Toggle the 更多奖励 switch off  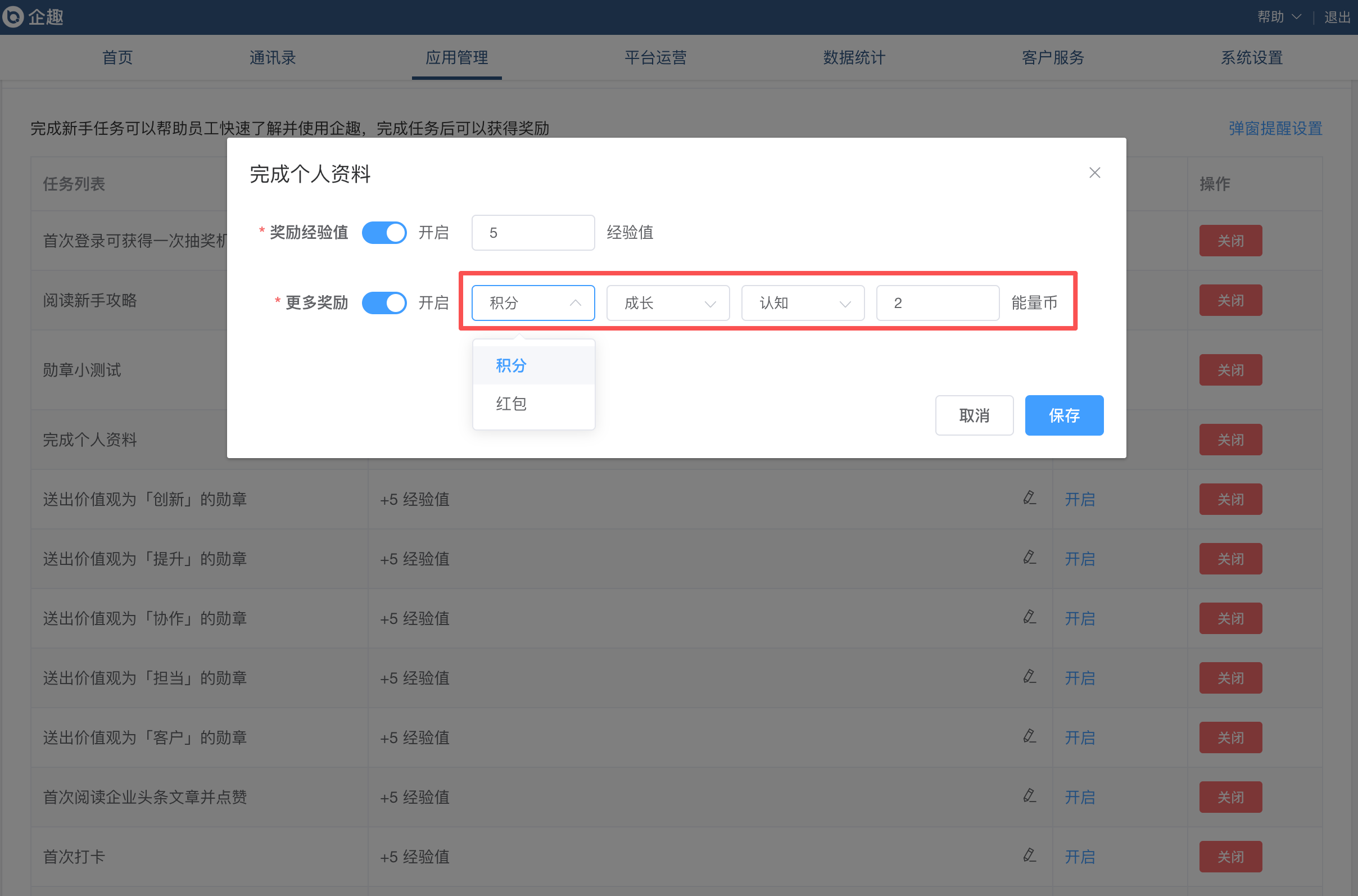tap(384, 303)
